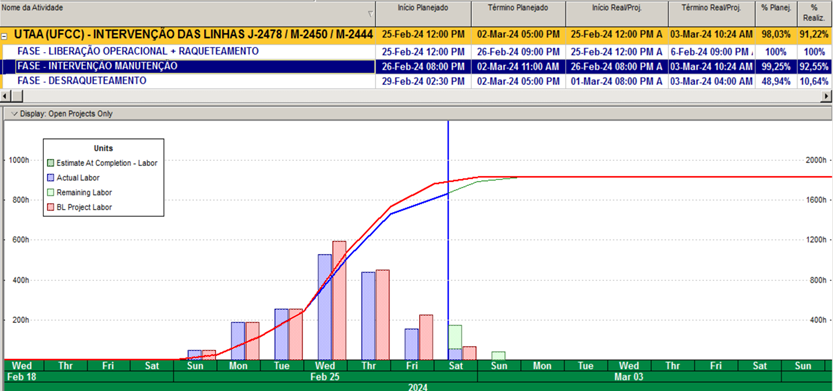Viewport: 833px width, 391px height.
Task: Click the Feb 18 week in timescale
Action: click(89, 377)
